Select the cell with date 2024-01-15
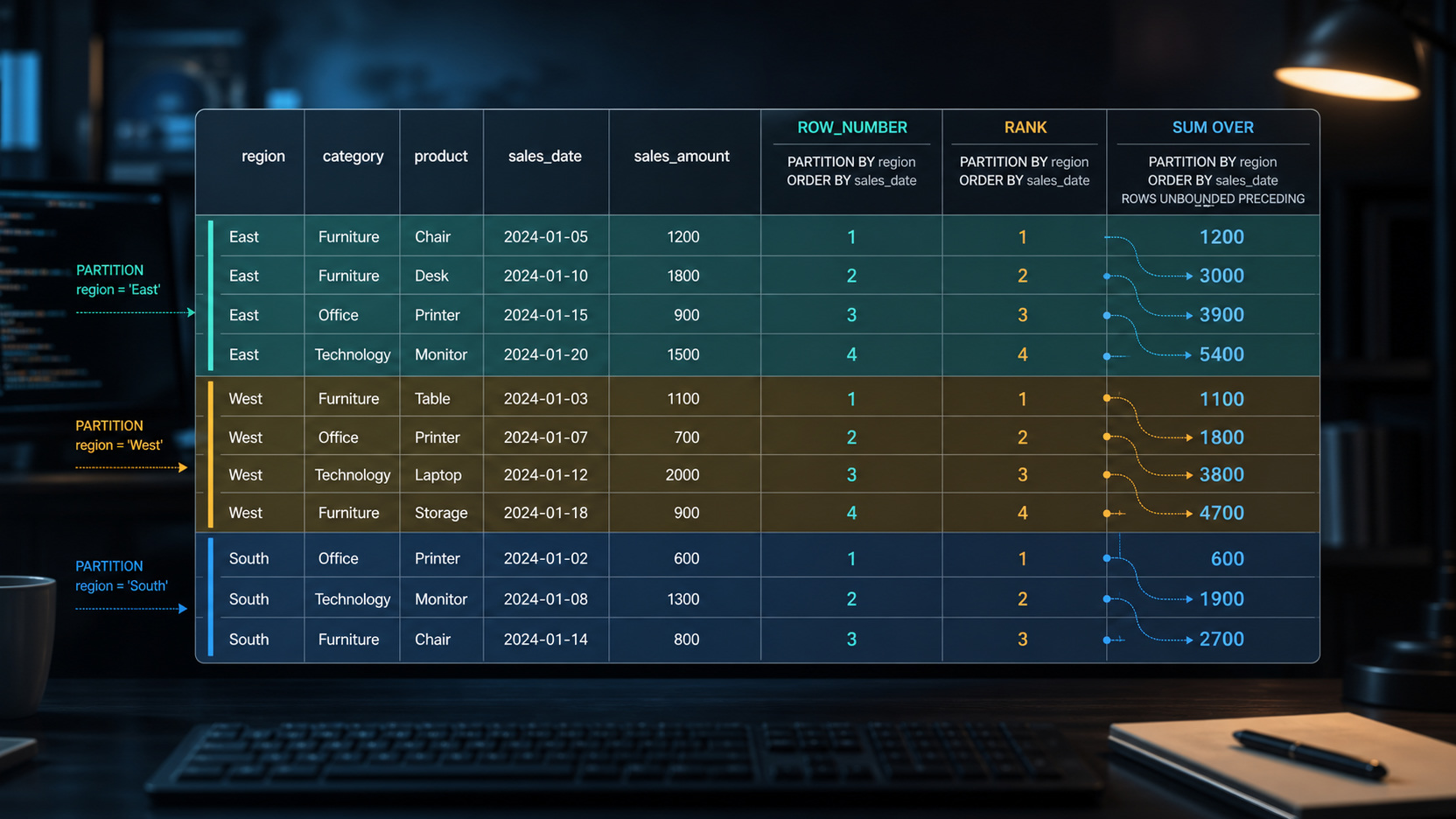1456x819 pixels. tap(546, 315)
